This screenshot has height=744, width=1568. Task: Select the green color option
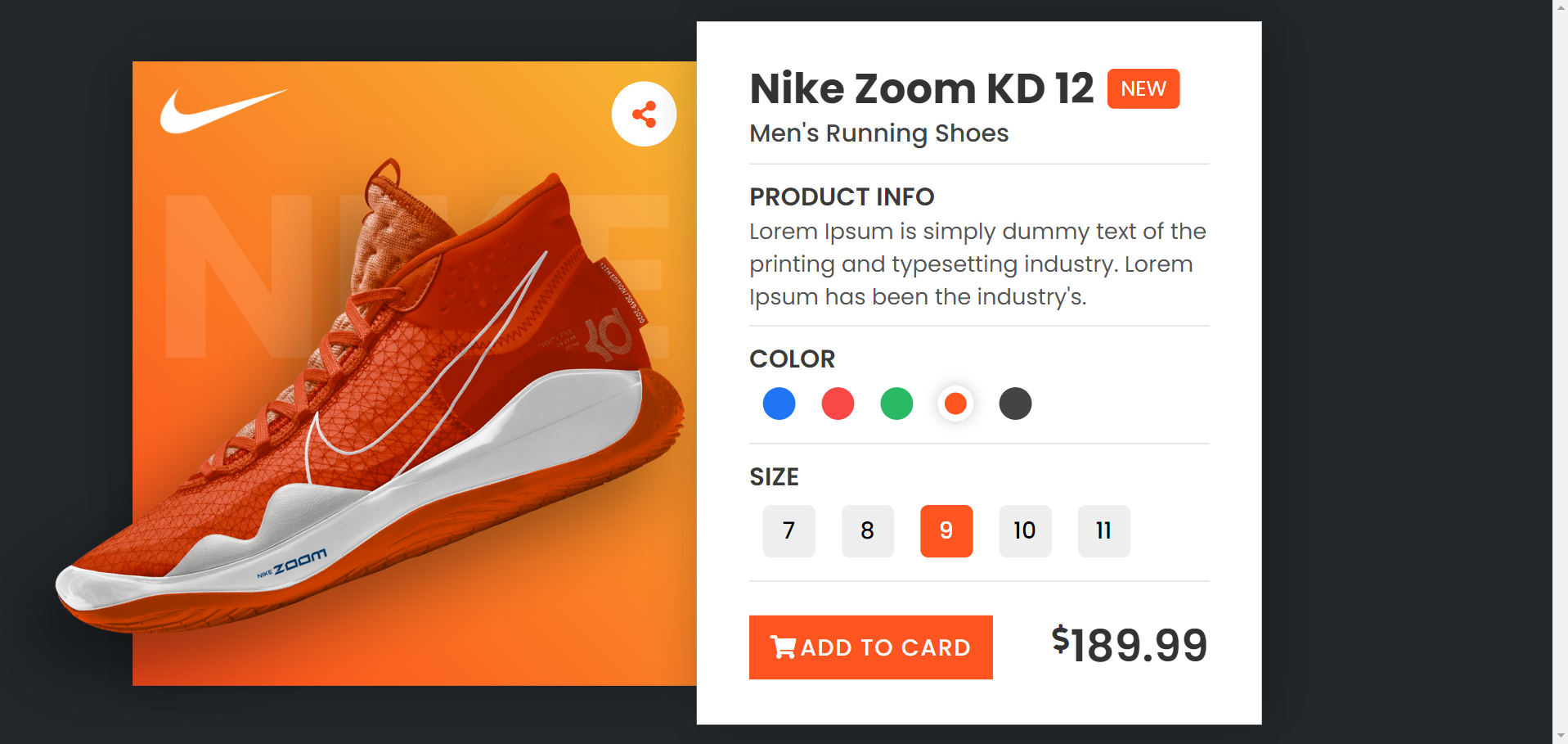pyautogui.click(x=896, y=403)
